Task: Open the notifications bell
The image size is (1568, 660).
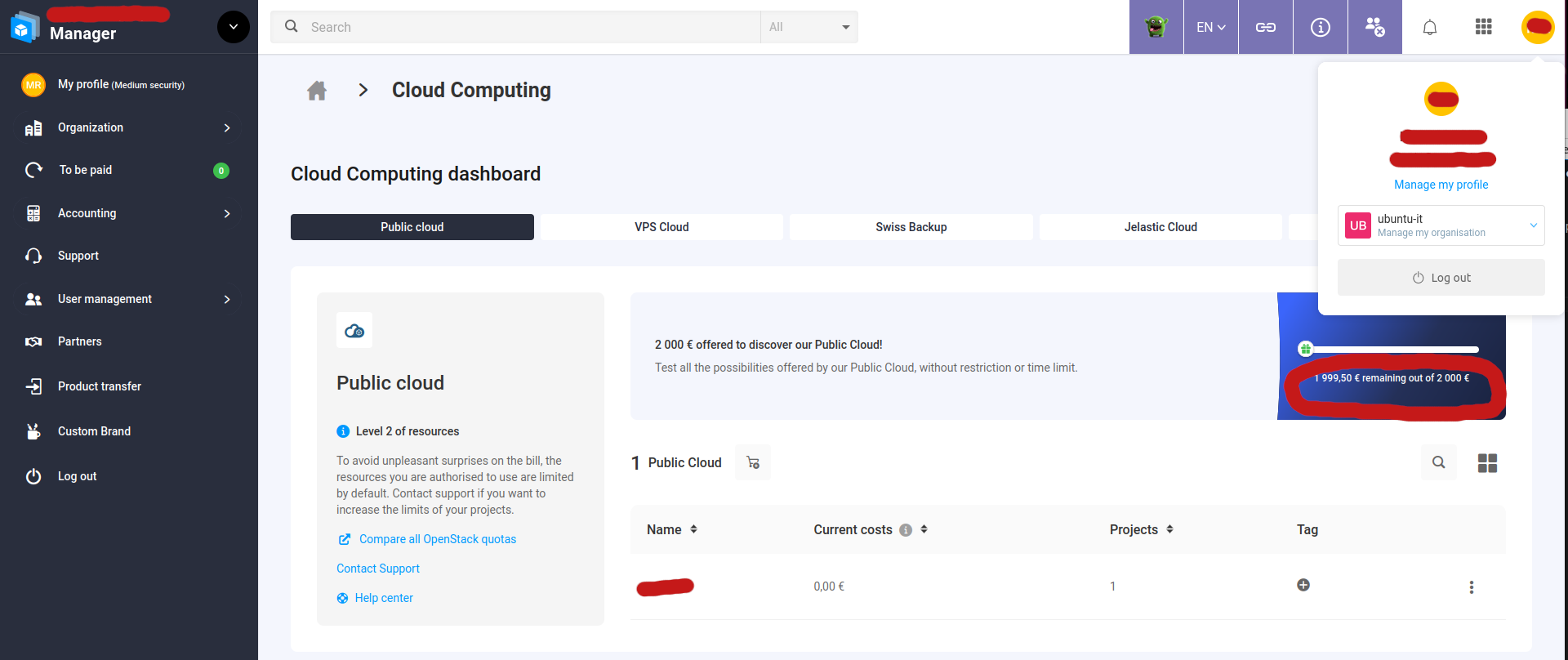Action: point(1429,28)
